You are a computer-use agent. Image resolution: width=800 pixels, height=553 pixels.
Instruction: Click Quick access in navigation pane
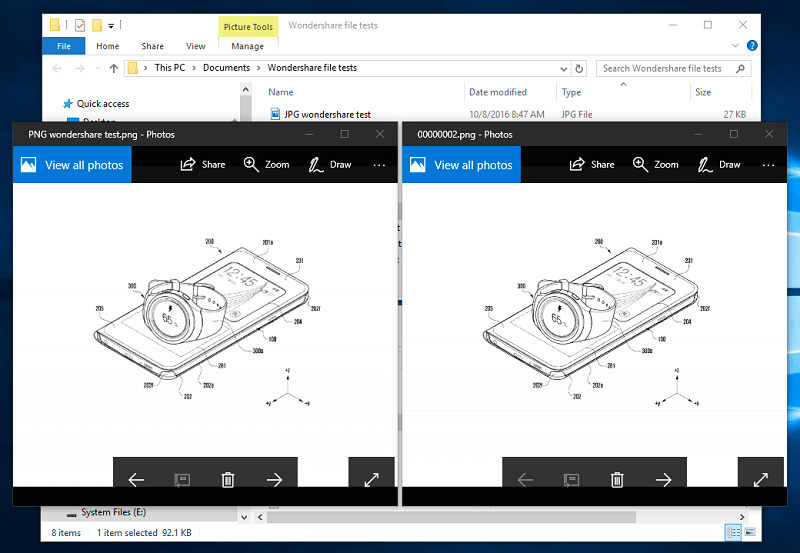coord(103,104)
